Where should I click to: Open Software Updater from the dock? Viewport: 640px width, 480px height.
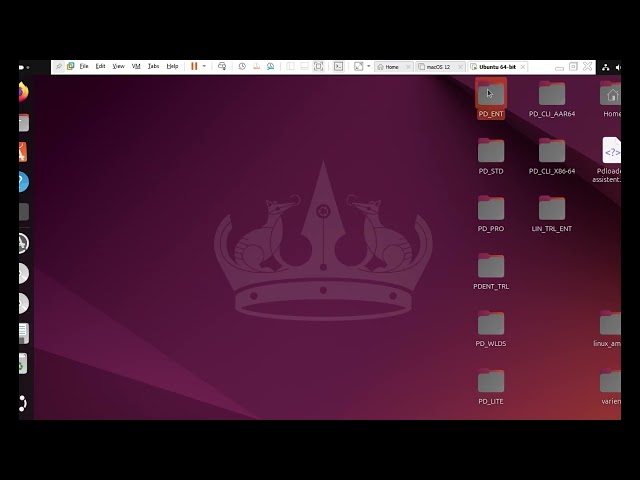click(24, 244)
